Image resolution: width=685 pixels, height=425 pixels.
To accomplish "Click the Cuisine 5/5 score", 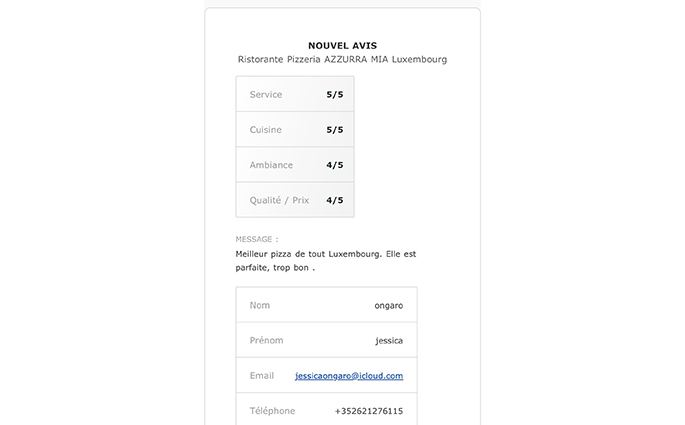I will pos(335,130).
